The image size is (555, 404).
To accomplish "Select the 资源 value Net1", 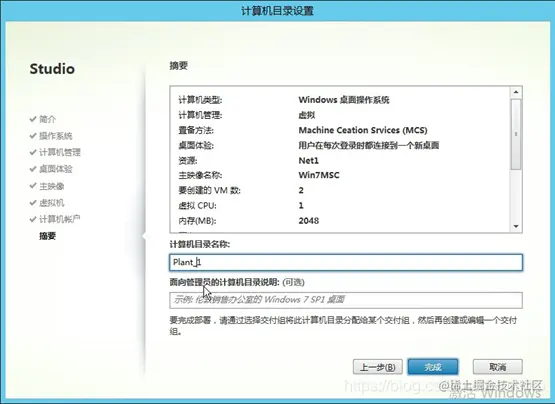I will 309,161.
